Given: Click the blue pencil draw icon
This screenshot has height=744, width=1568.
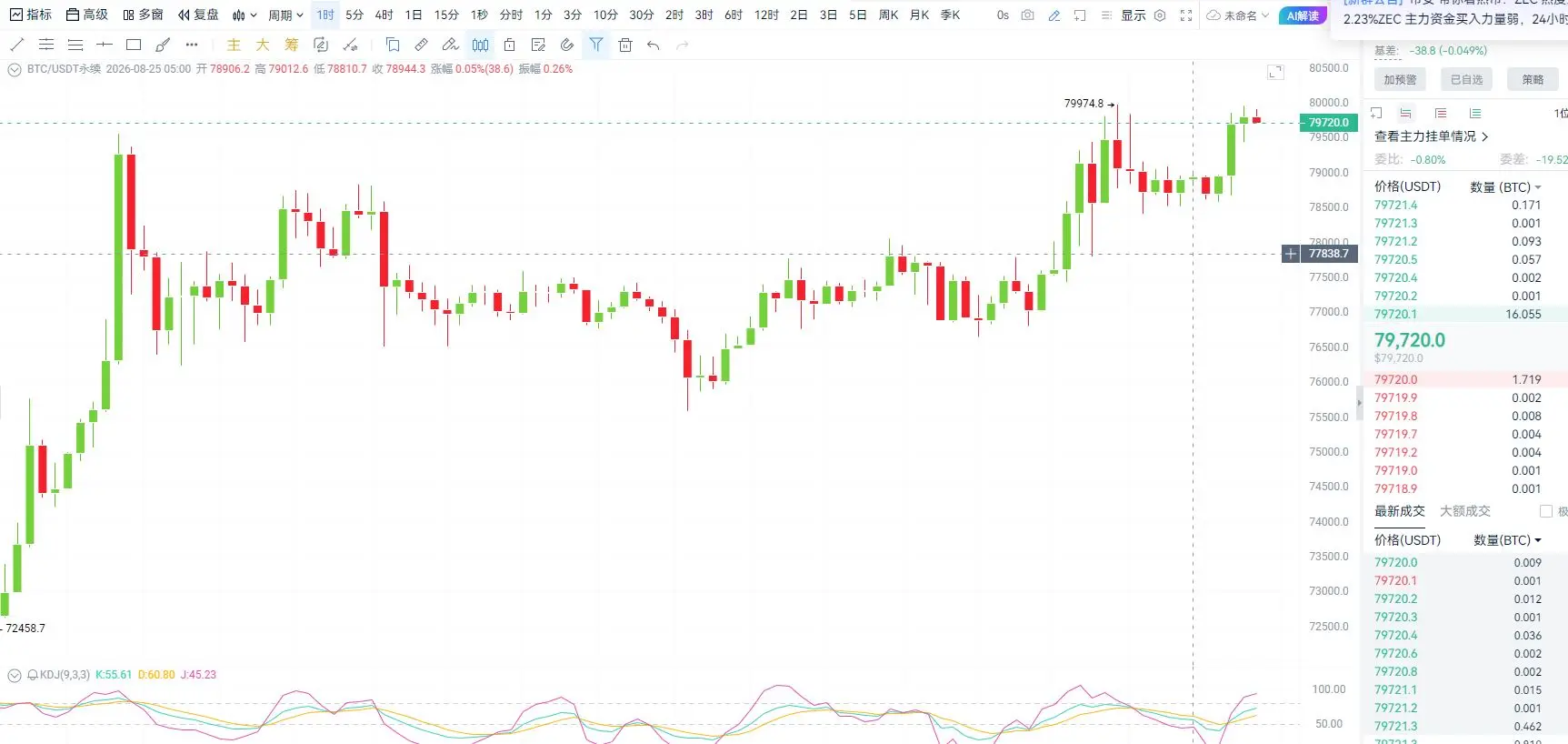Looking at the screenshot, I should pos(1054,15).
